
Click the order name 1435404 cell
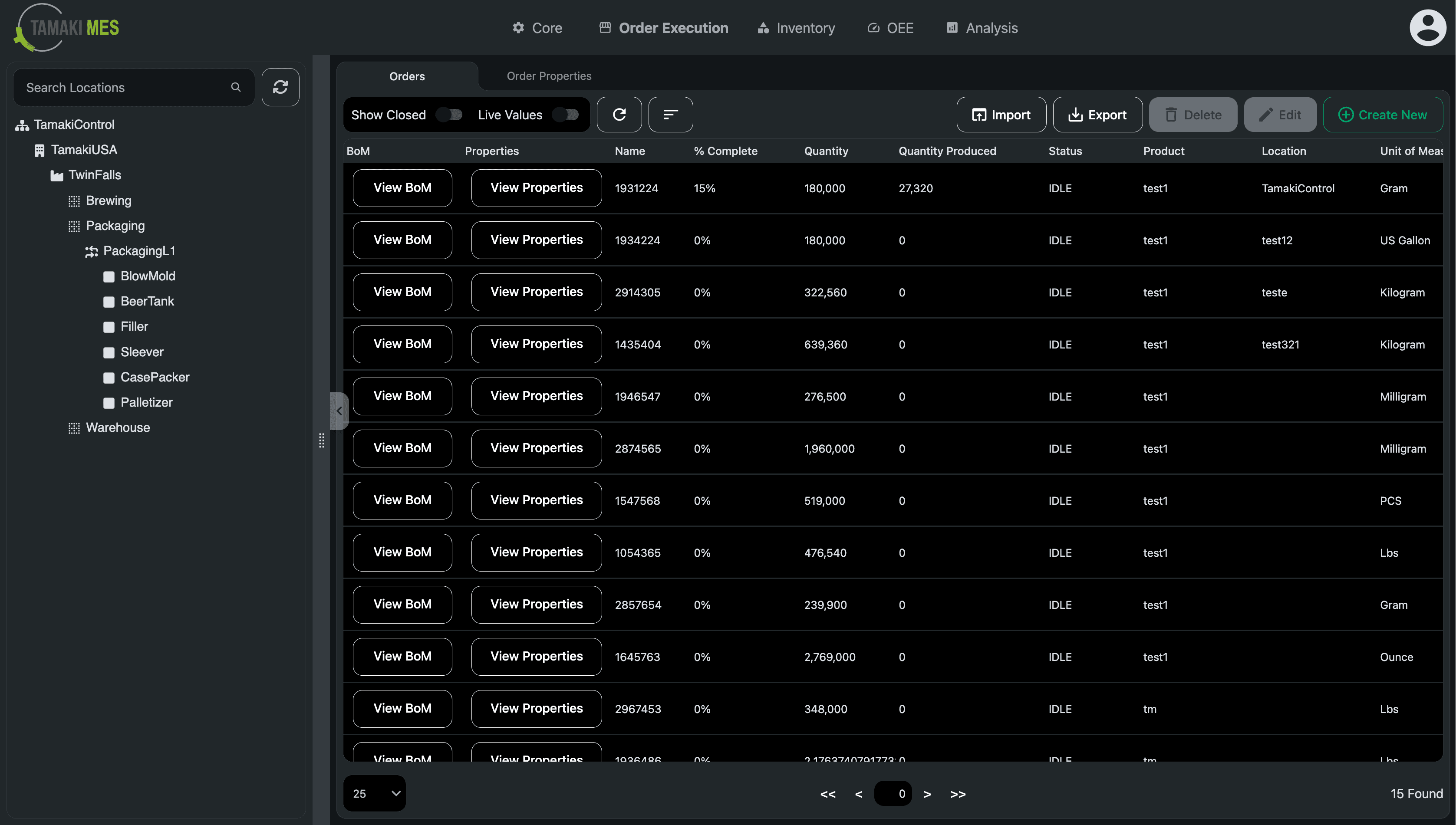pyautogui.click(x=638, y=345)
